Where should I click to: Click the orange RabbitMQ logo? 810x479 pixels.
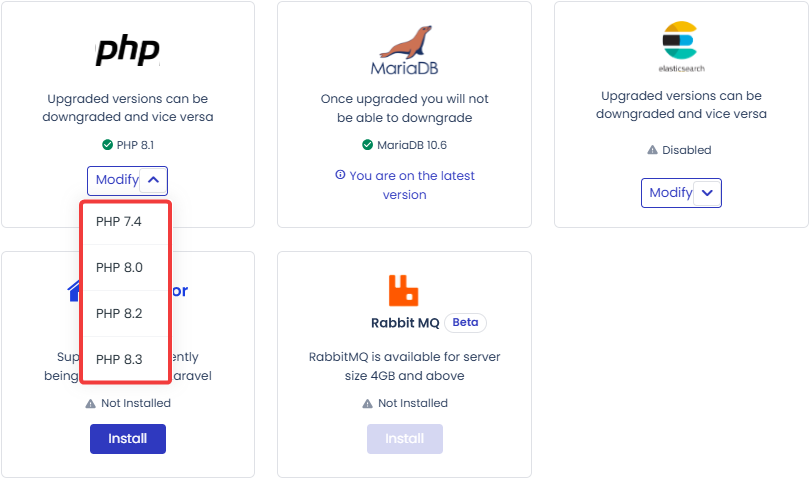403,290
